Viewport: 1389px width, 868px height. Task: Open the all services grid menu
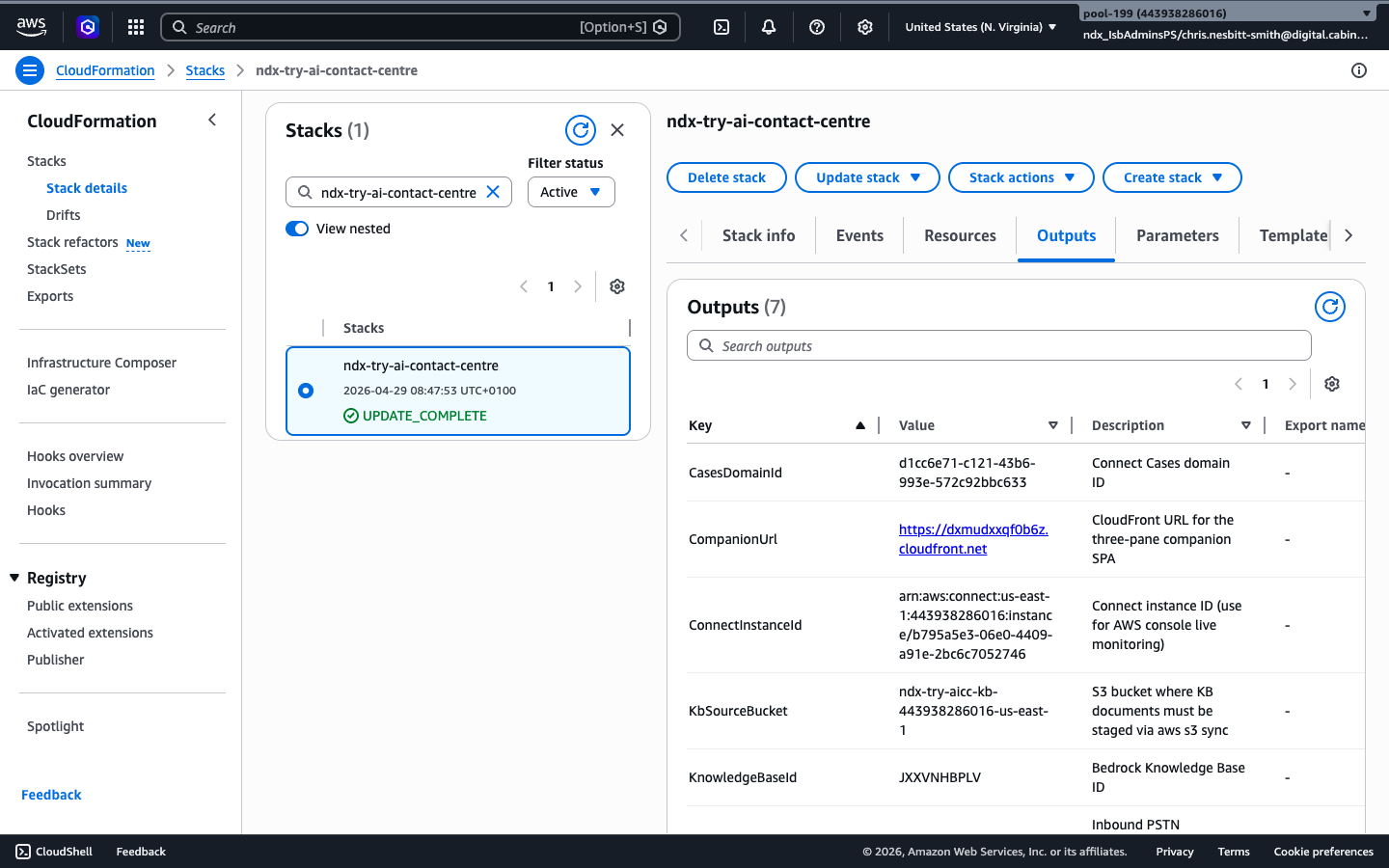136,27
